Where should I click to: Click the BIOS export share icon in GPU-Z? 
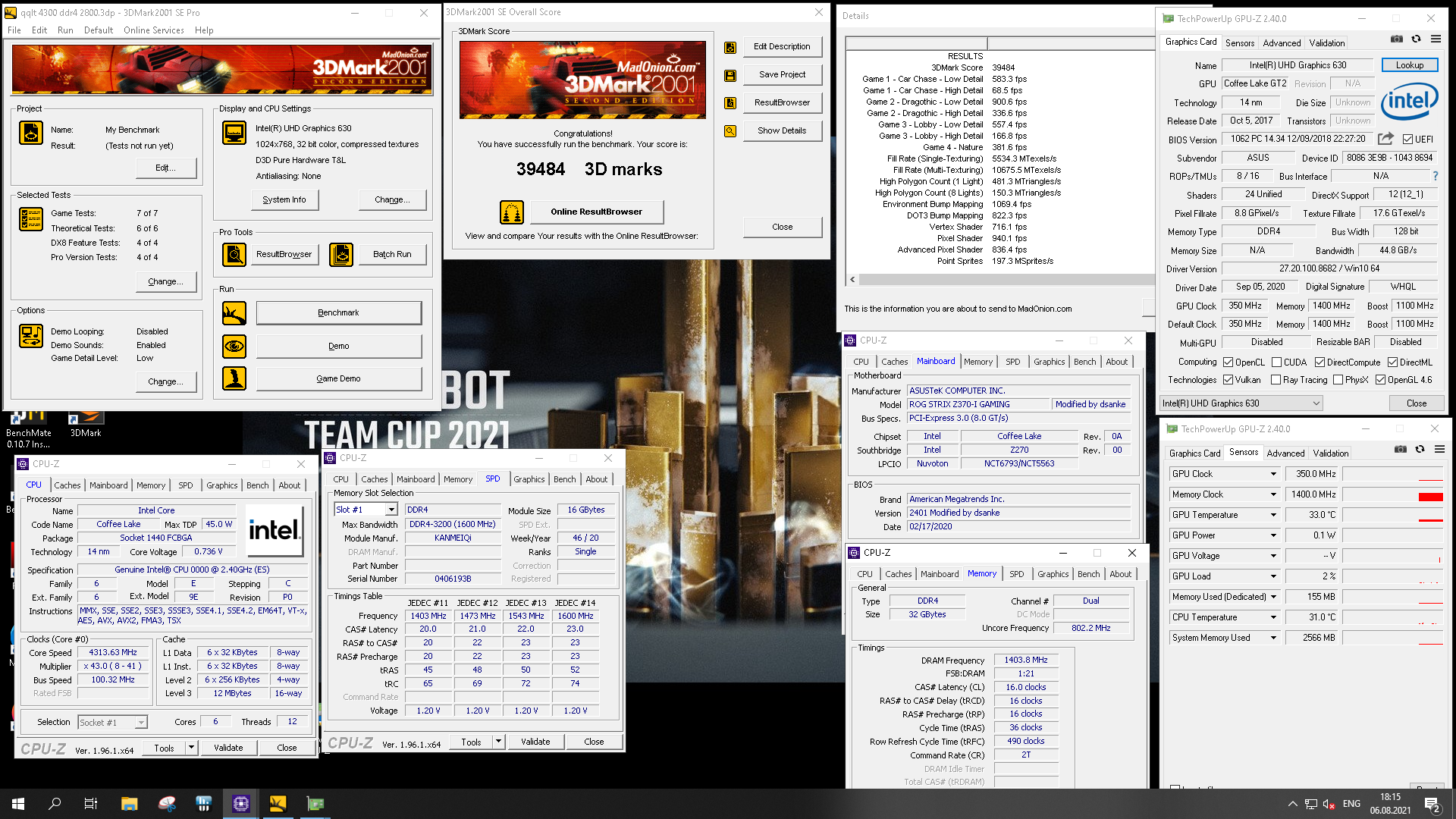tap(1385, 139)
